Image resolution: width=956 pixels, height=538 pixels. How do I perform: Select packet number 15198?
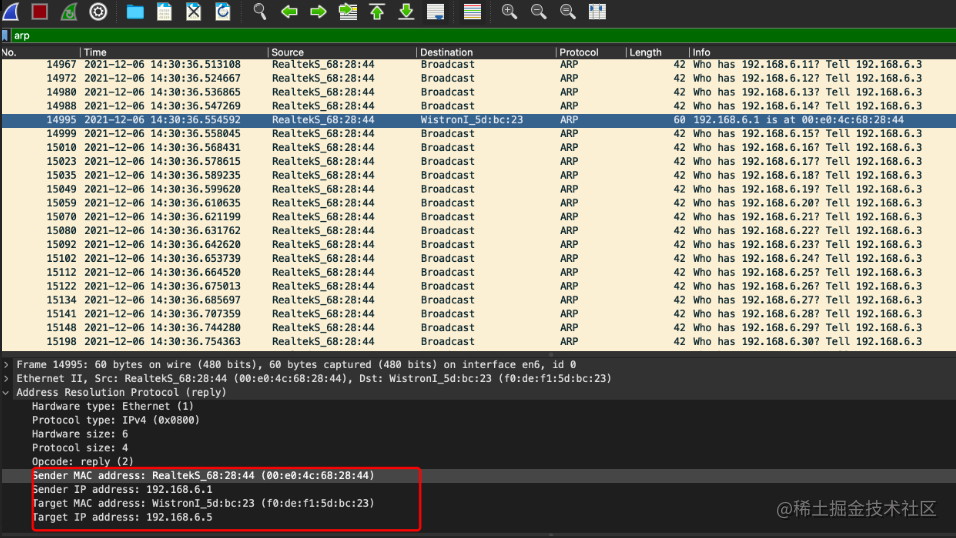pos(478,342)
